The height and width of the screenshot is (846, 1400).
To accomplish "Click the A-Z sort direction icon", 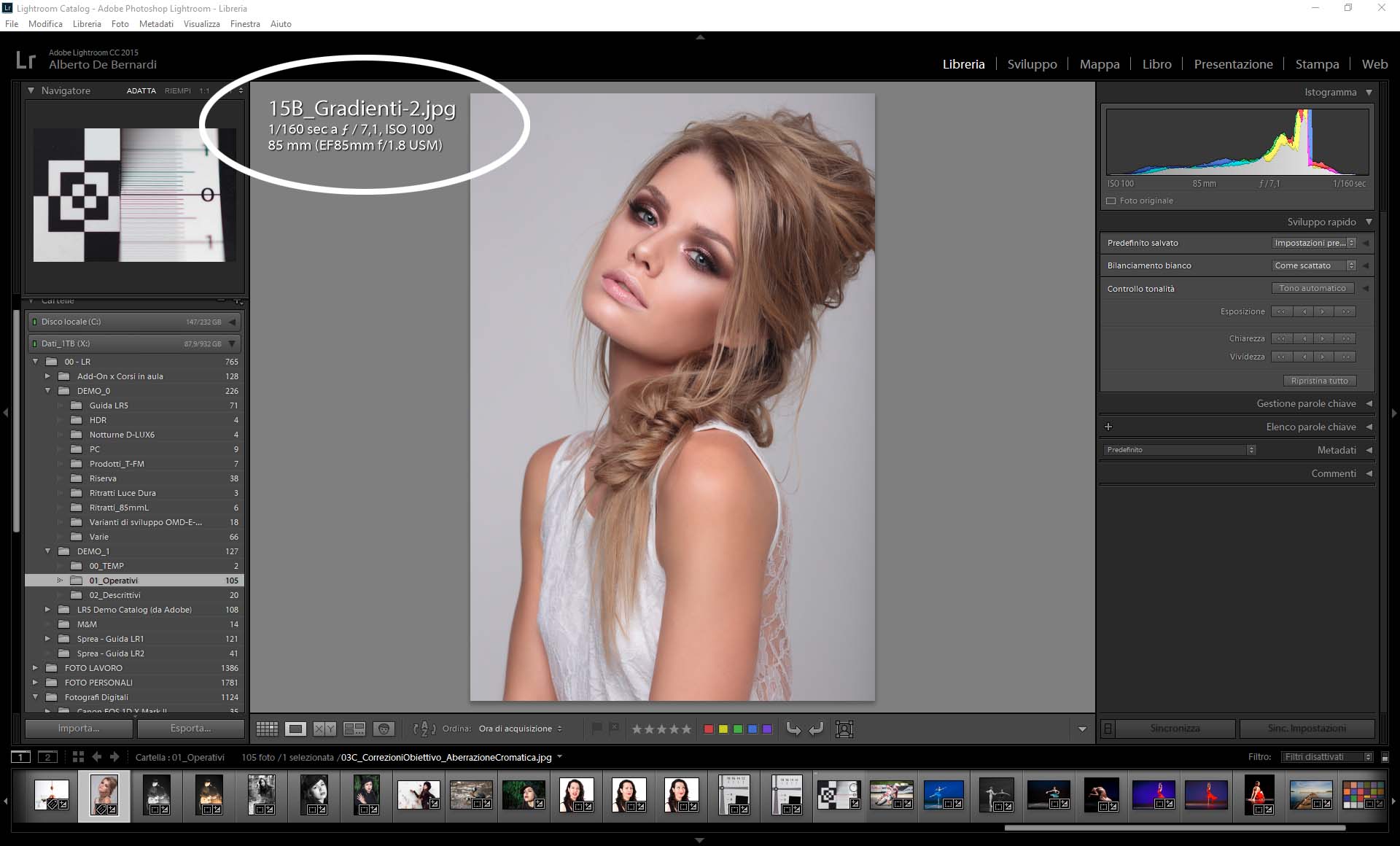I will point(424,729).
